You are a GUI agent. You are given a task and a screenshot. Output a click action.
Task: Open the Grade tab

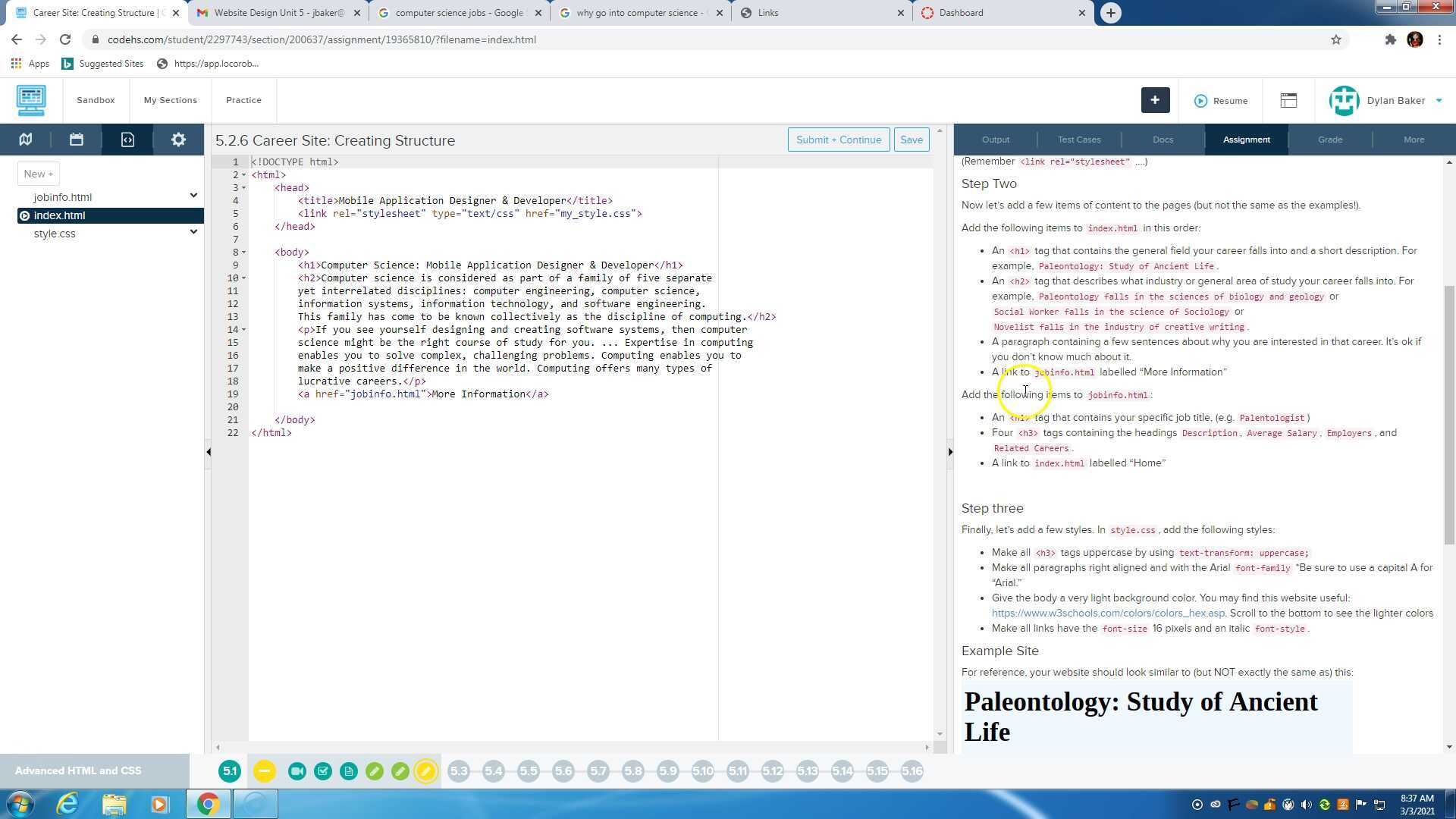coord(1329,140)
